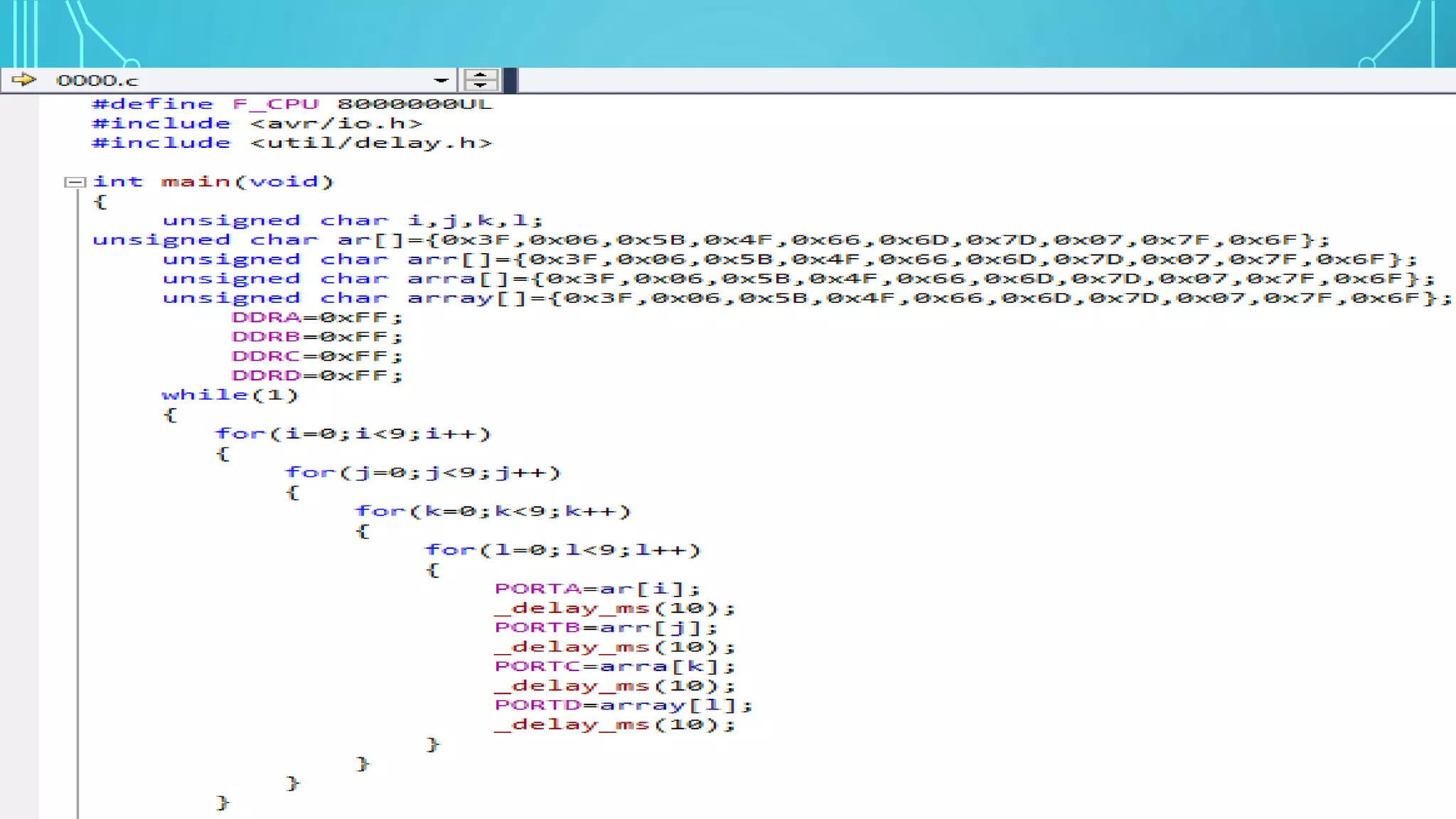1456x819 pixels.
Task: Collapse the int main(void) function block
Action: pyautogui.click(x=74, y=182)
